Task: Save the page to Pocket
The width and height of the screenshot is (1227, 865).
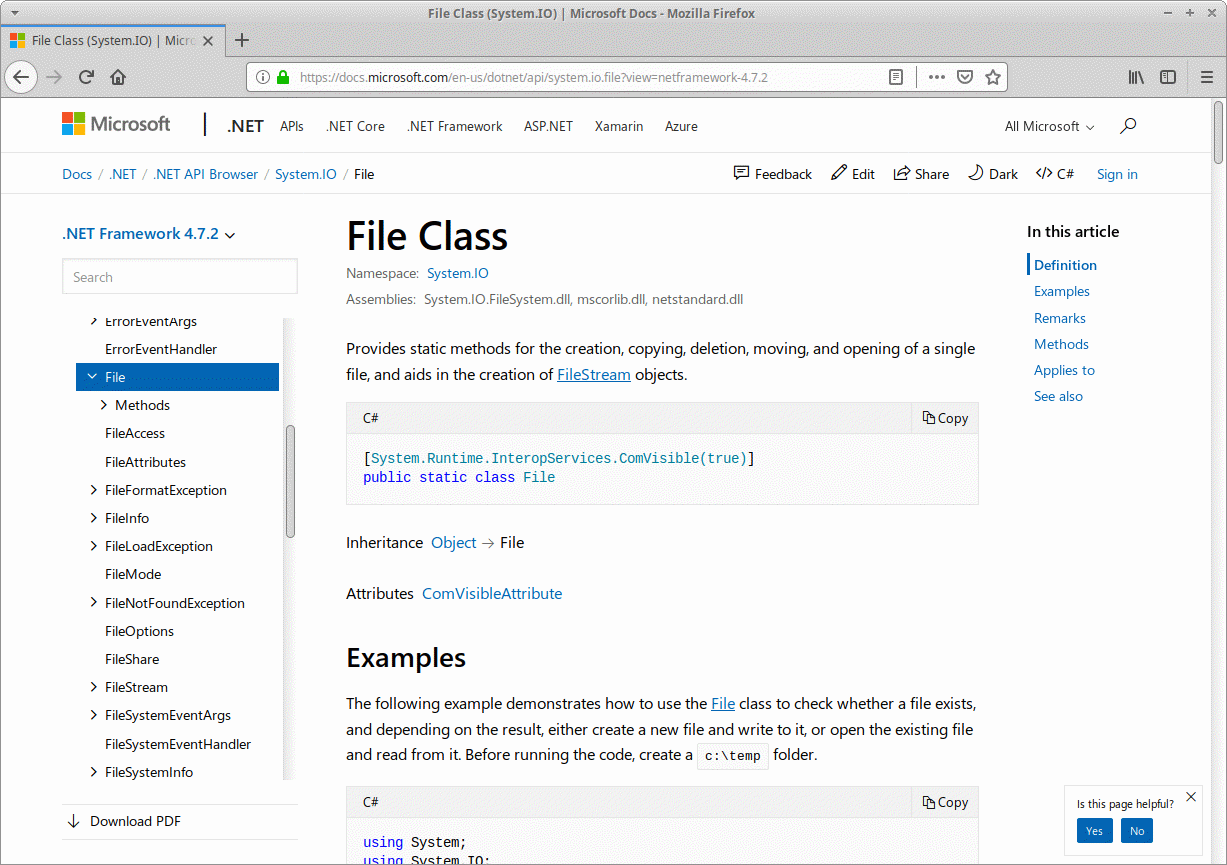Action: click(965, 77)
